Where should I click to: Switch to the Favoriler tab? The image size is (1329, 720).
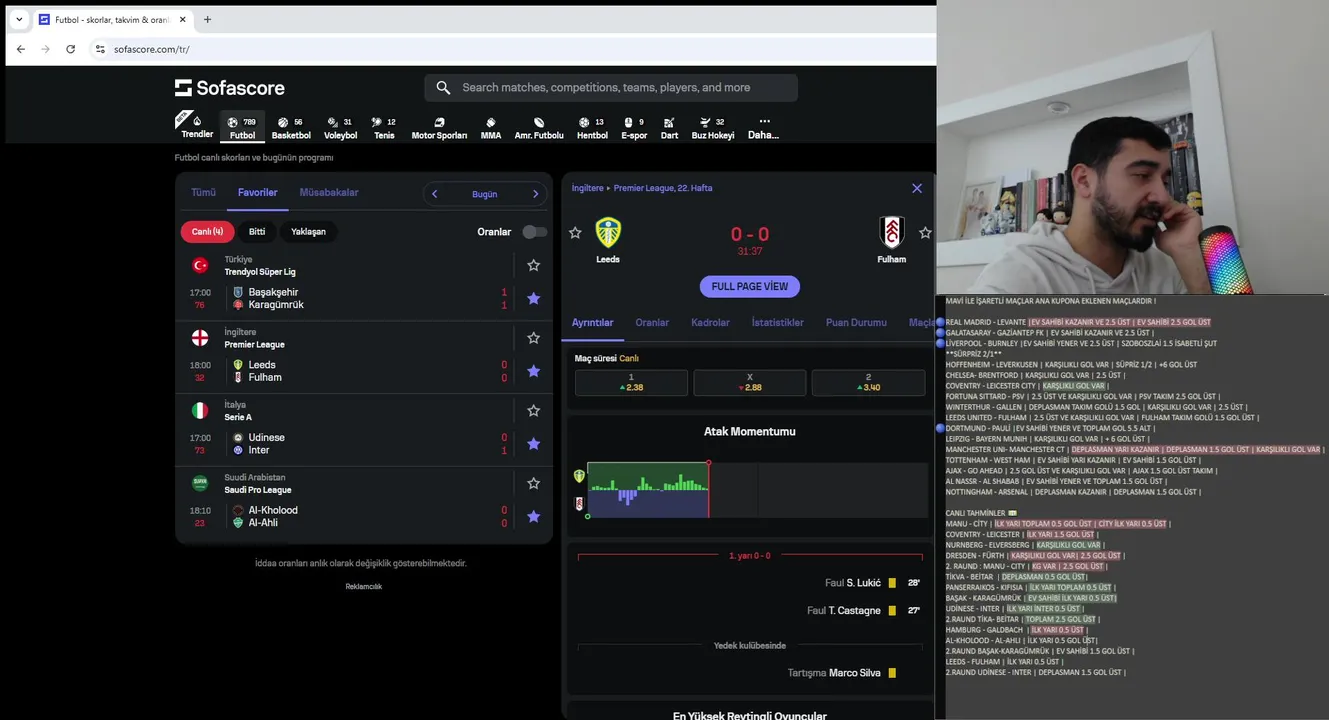pos(257,192)
